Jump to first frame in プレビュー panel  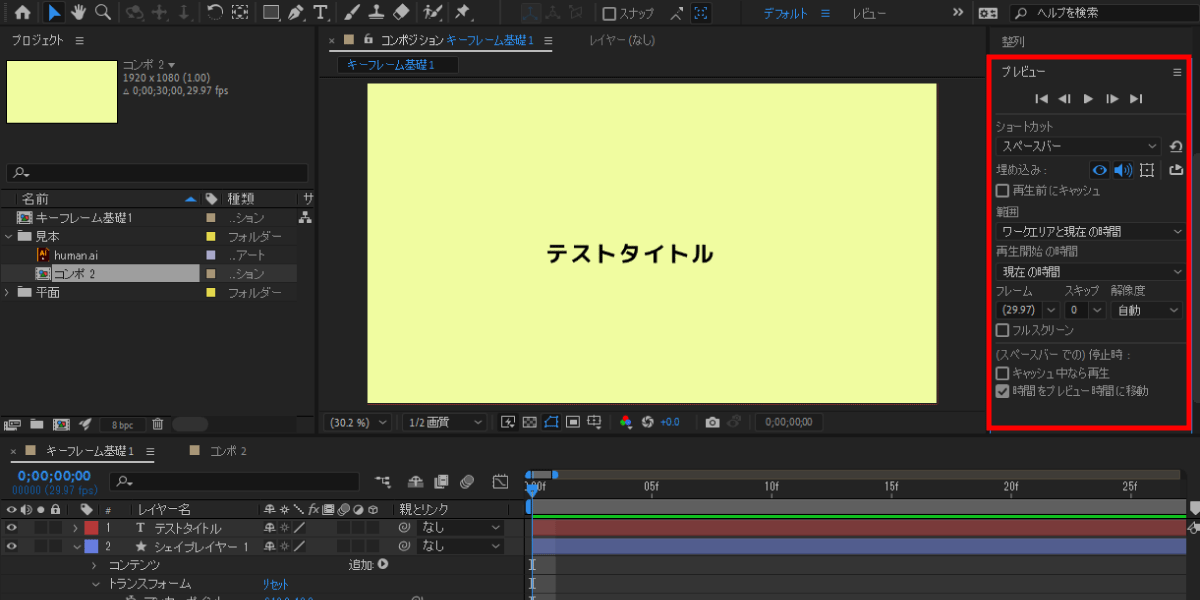click(x=1041, y=98)
